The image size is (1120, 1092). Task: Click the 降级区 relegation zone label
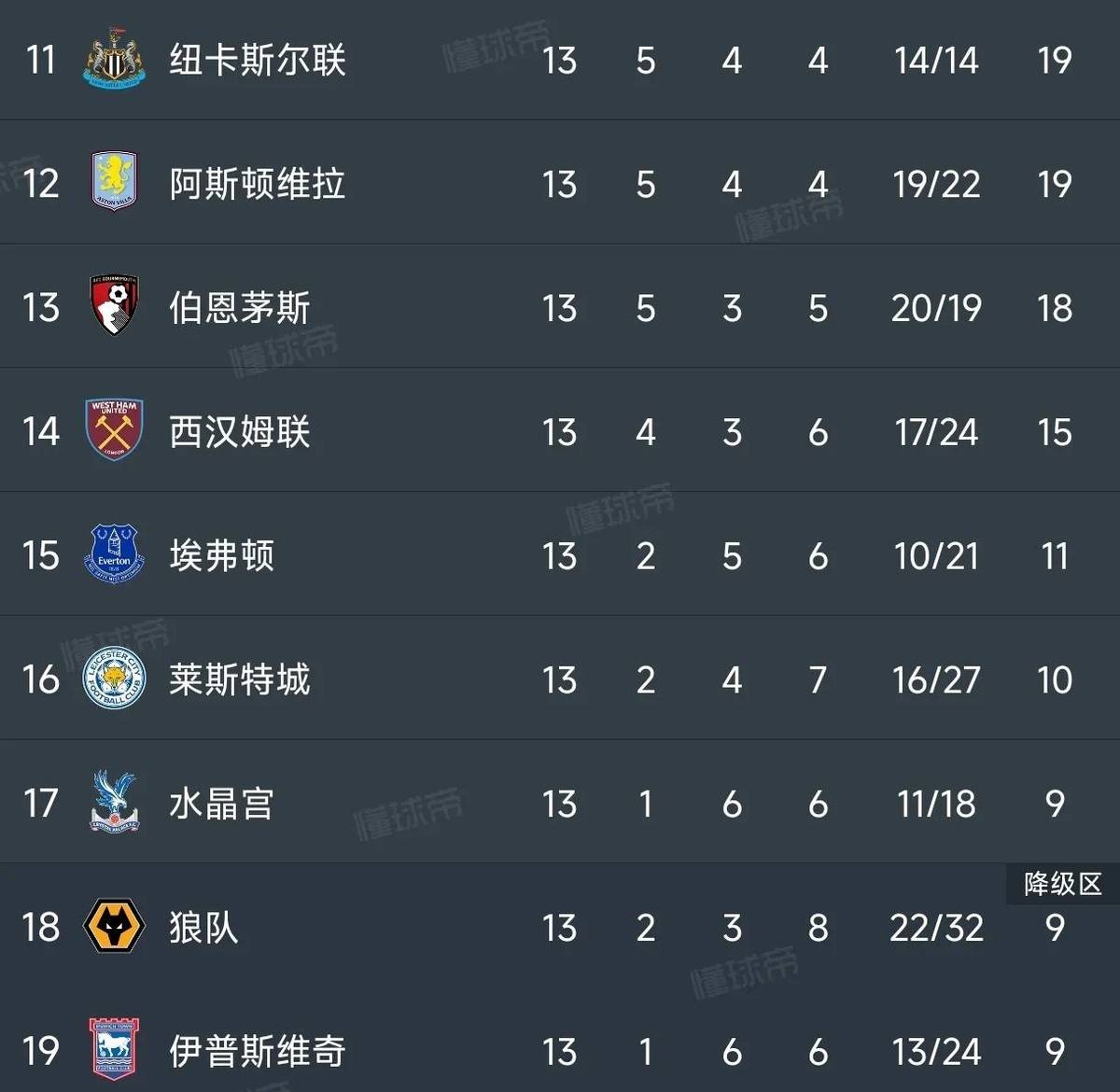(x=1063, y=884)
